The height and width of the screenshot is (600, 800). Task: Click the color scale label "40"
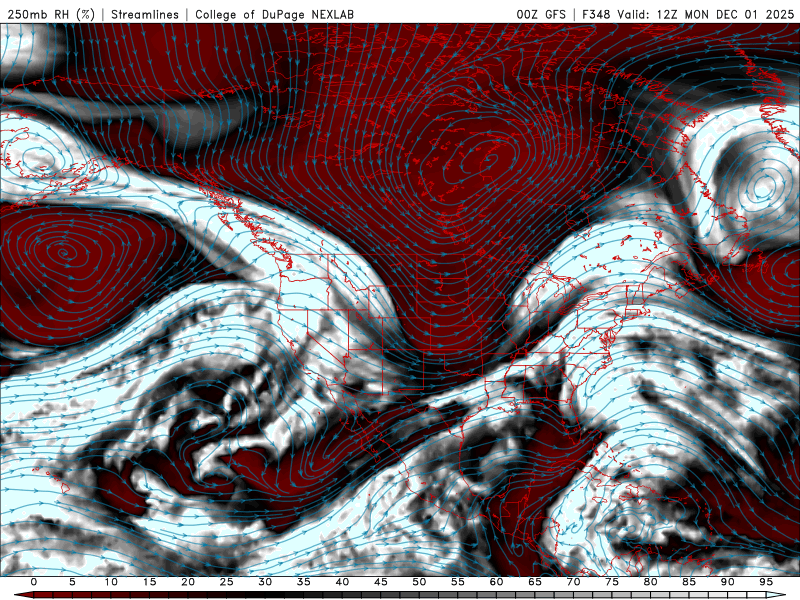click(x=342, y=582)
